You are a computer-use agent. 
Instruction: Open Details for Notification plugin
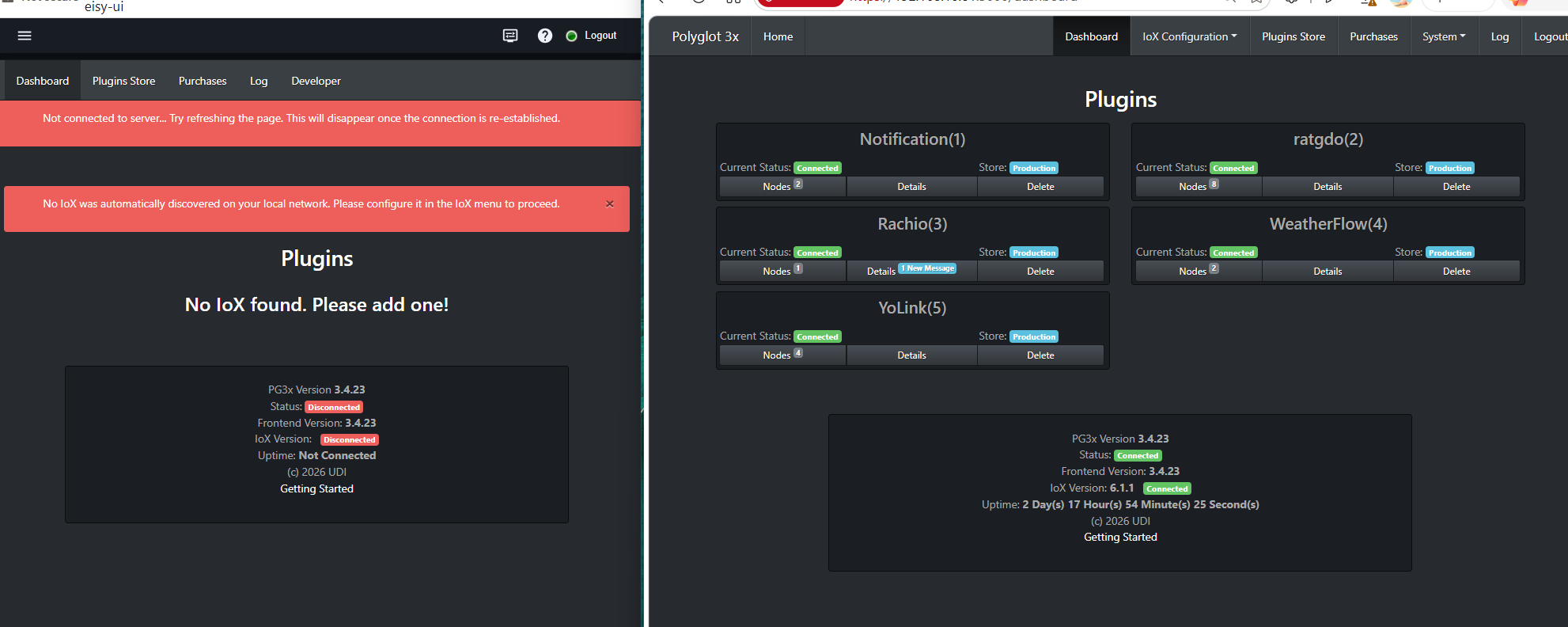pos(911,186)
